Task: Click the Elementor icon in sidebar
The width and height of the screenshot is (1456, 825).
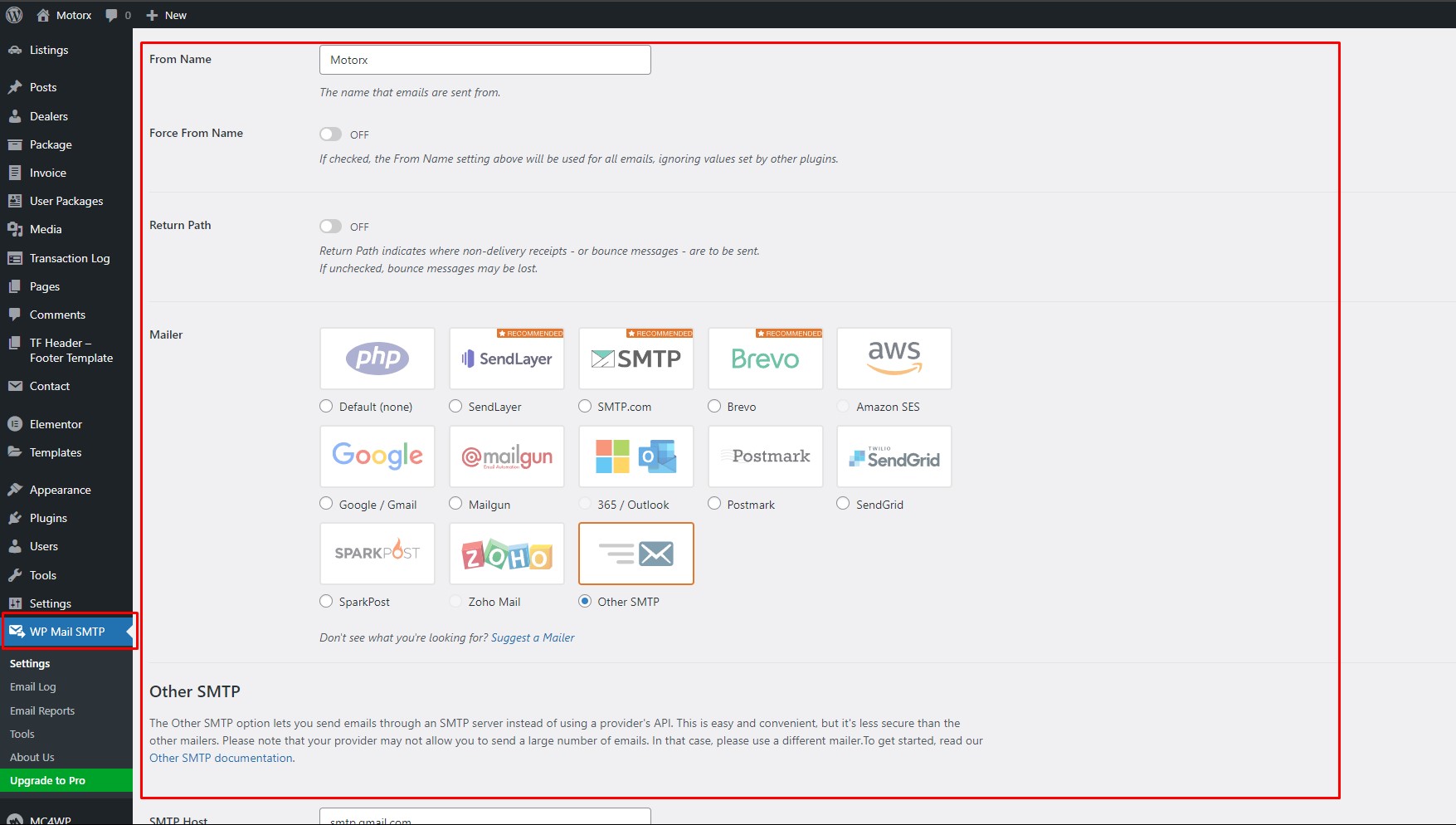Action: [15, 424]
